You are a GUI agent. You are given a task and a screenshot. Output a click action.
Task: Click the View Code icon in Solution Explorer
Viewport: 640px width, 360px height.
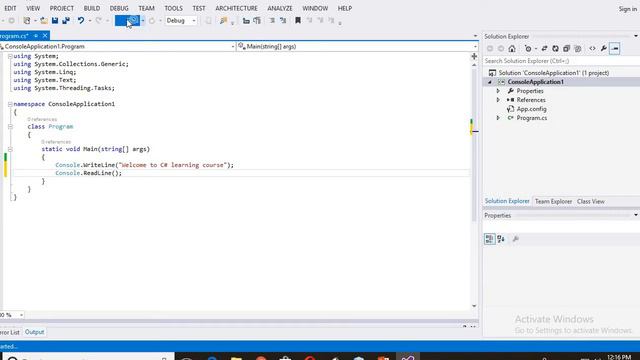coord(592,49)
